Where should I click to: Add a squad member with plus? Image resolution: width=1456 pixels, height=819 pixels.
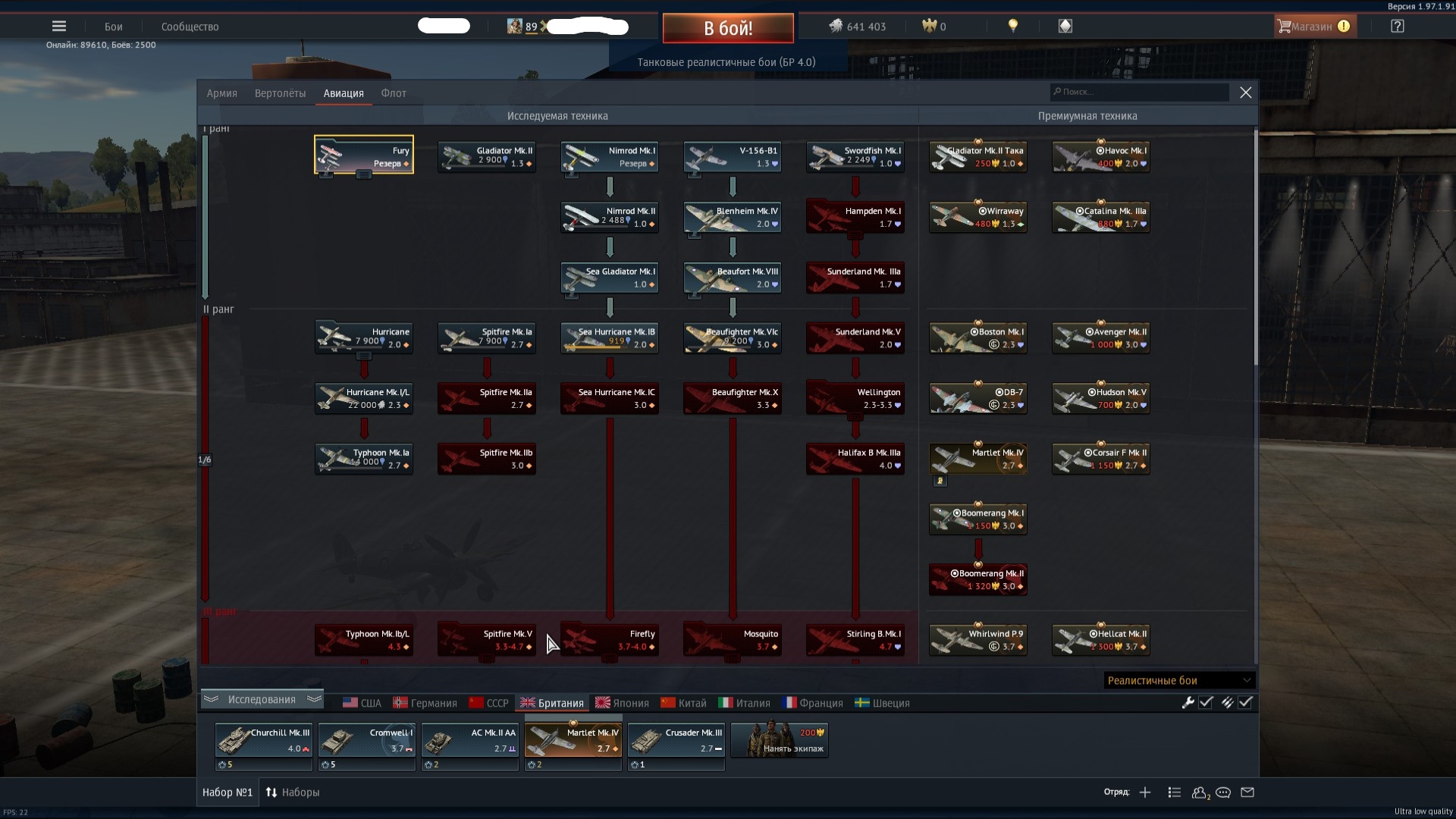1145,792
